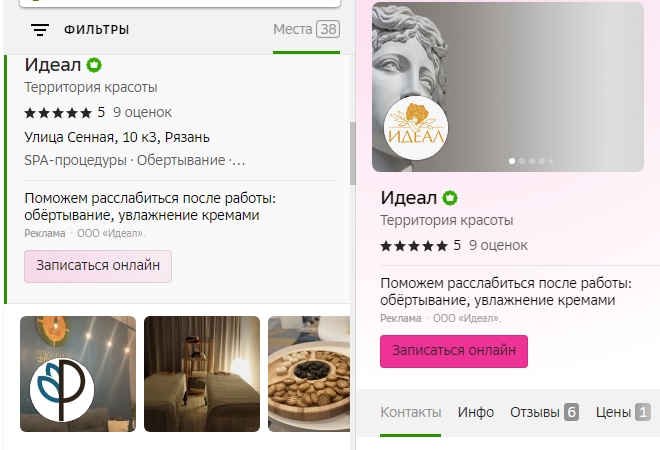
Task: Click bright pink Записаться онлайн button
Action: tap(454, 351)
